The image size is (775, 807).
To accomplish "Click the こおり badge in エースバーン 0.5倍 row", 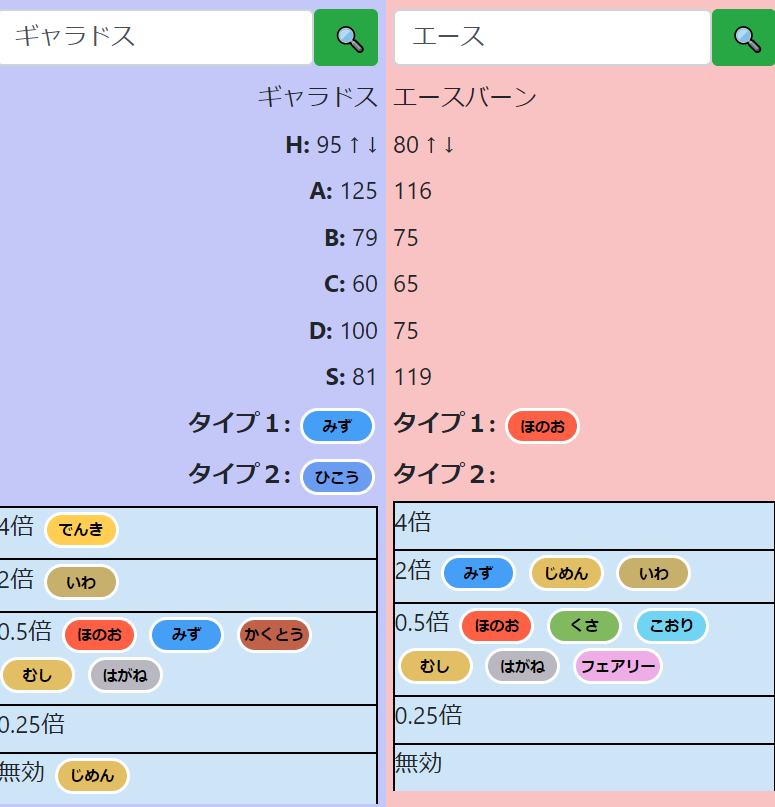I will point(672,626).
